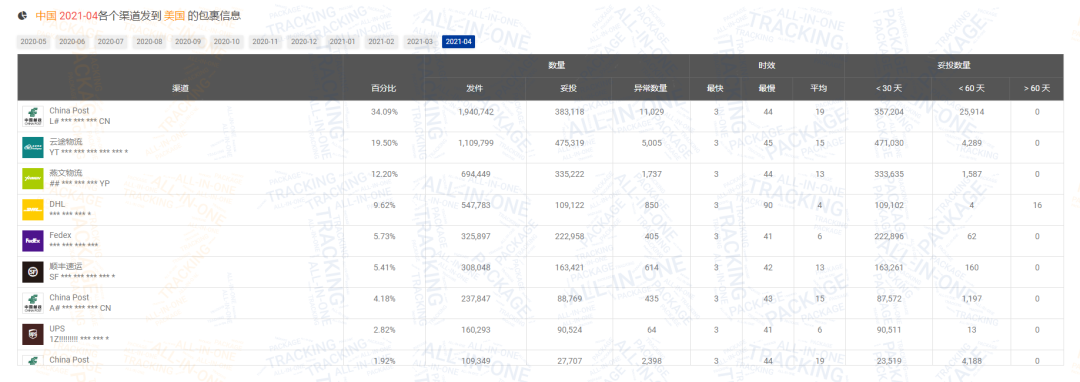1080x382 pixels.
Task: Click the yellow DHL logo
Action: pos(33,210)
